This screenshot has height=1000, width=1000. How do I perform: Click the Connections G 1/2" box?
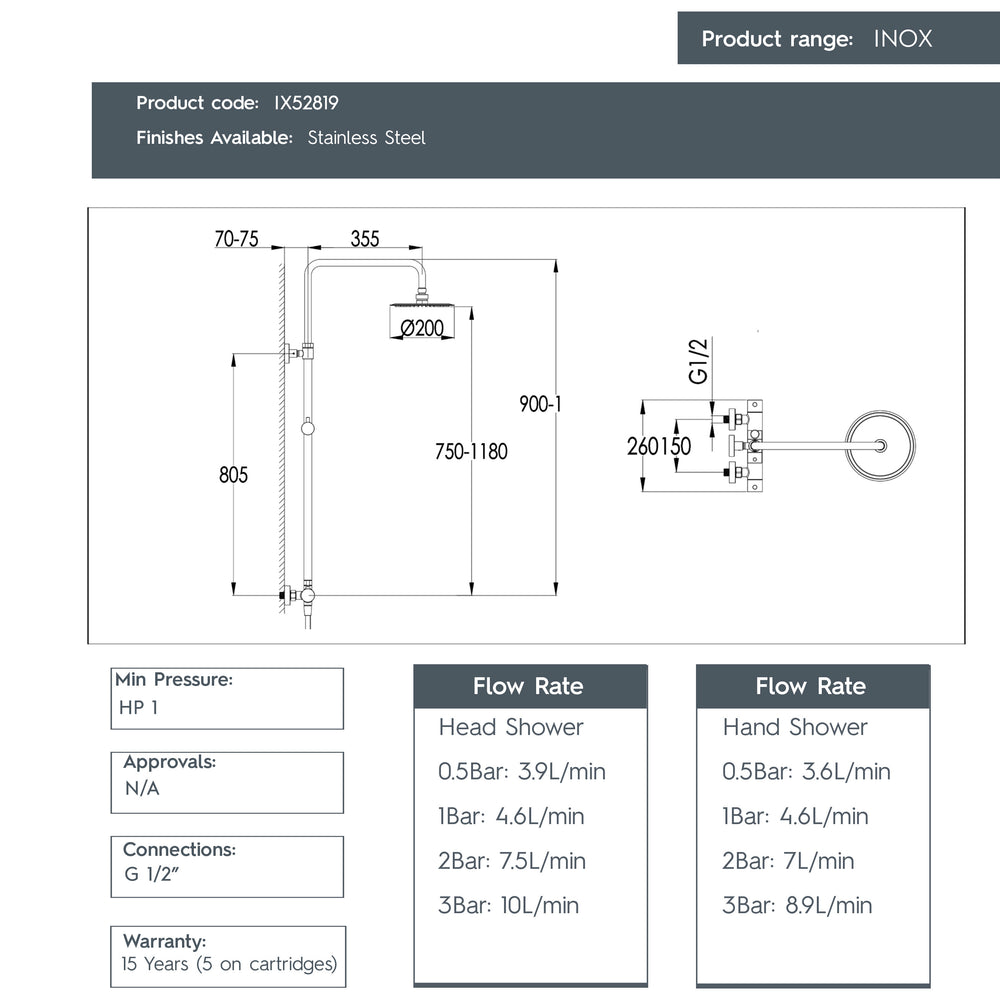pos(227,867)
